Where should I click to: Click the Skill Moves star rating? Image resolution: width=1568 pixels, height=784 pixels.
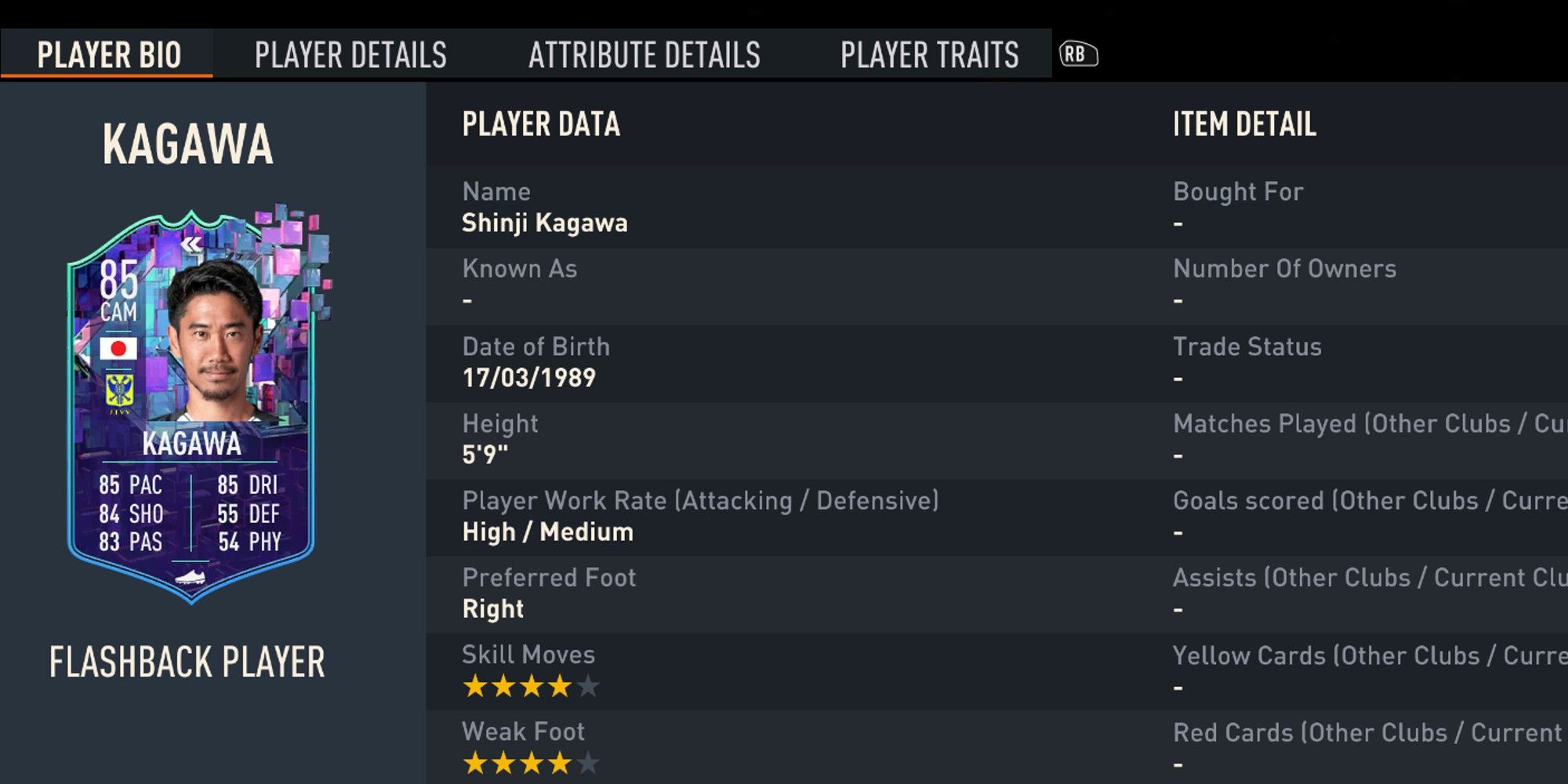pyautogui.click(x=531, y=687)
